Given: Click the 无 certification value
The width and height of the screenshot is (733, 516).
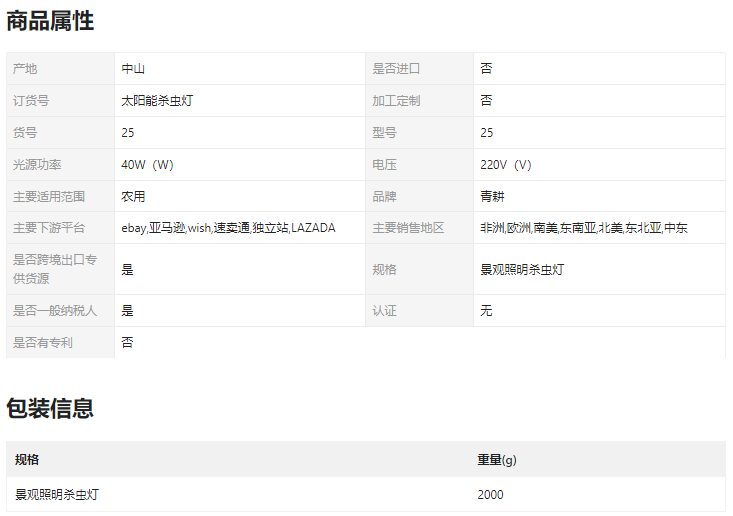Looking at the screenshot, I should coord(486,311).
